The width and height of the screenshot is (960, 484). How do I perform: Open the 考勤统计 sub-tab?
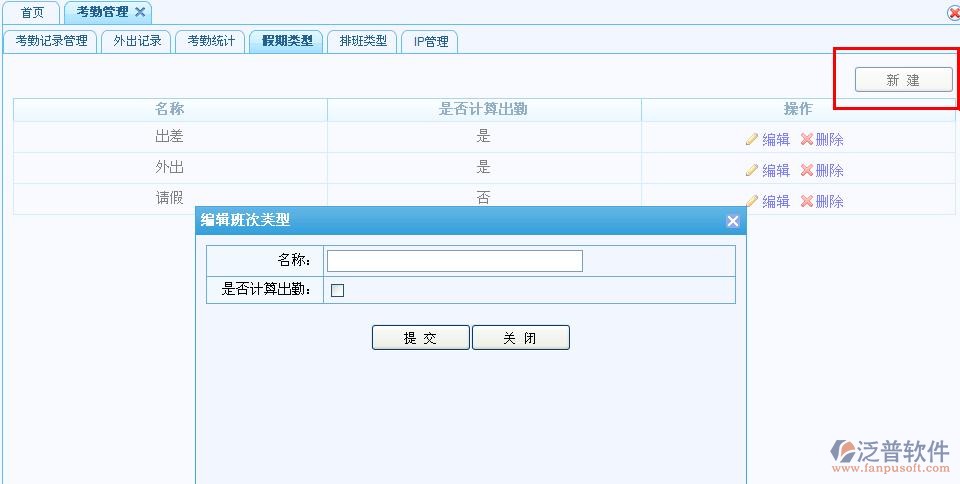pyautogui.click(x=211, y=41)
